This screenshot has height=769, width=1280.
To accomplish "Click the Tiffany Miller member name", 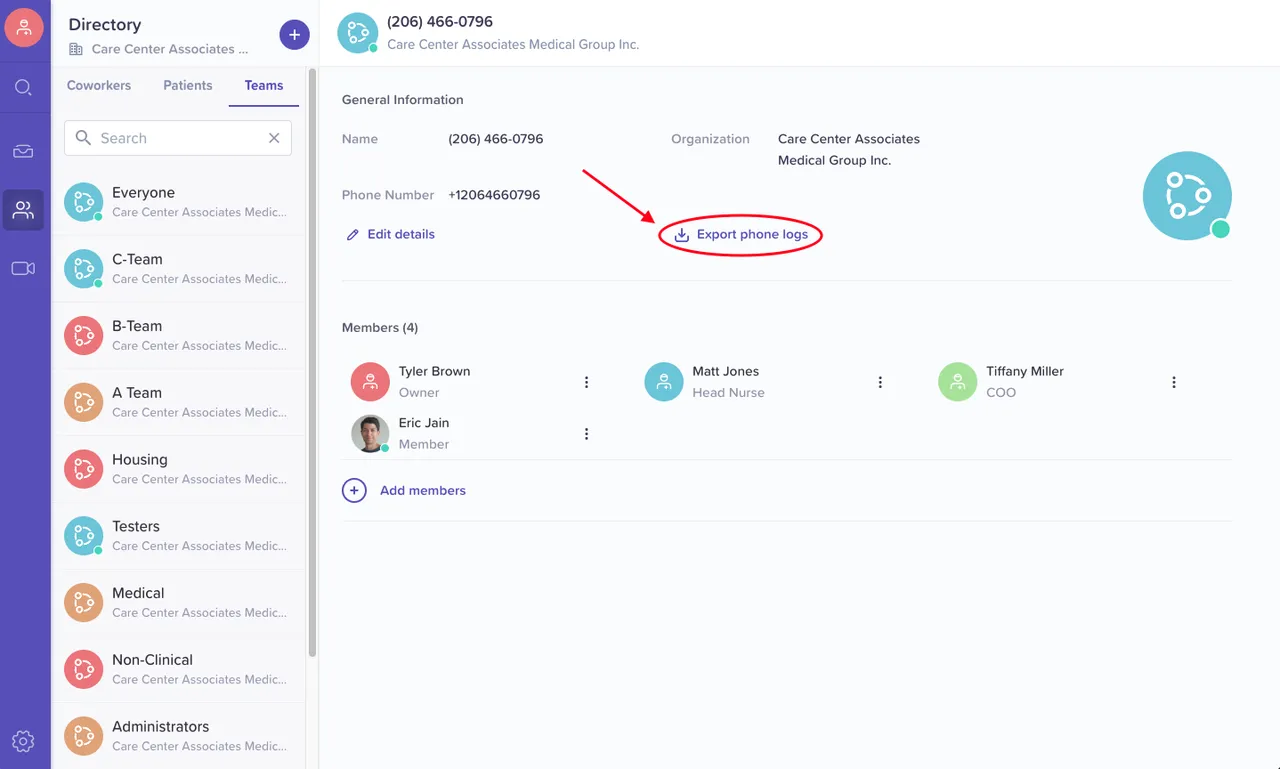I will (1025, 371).
